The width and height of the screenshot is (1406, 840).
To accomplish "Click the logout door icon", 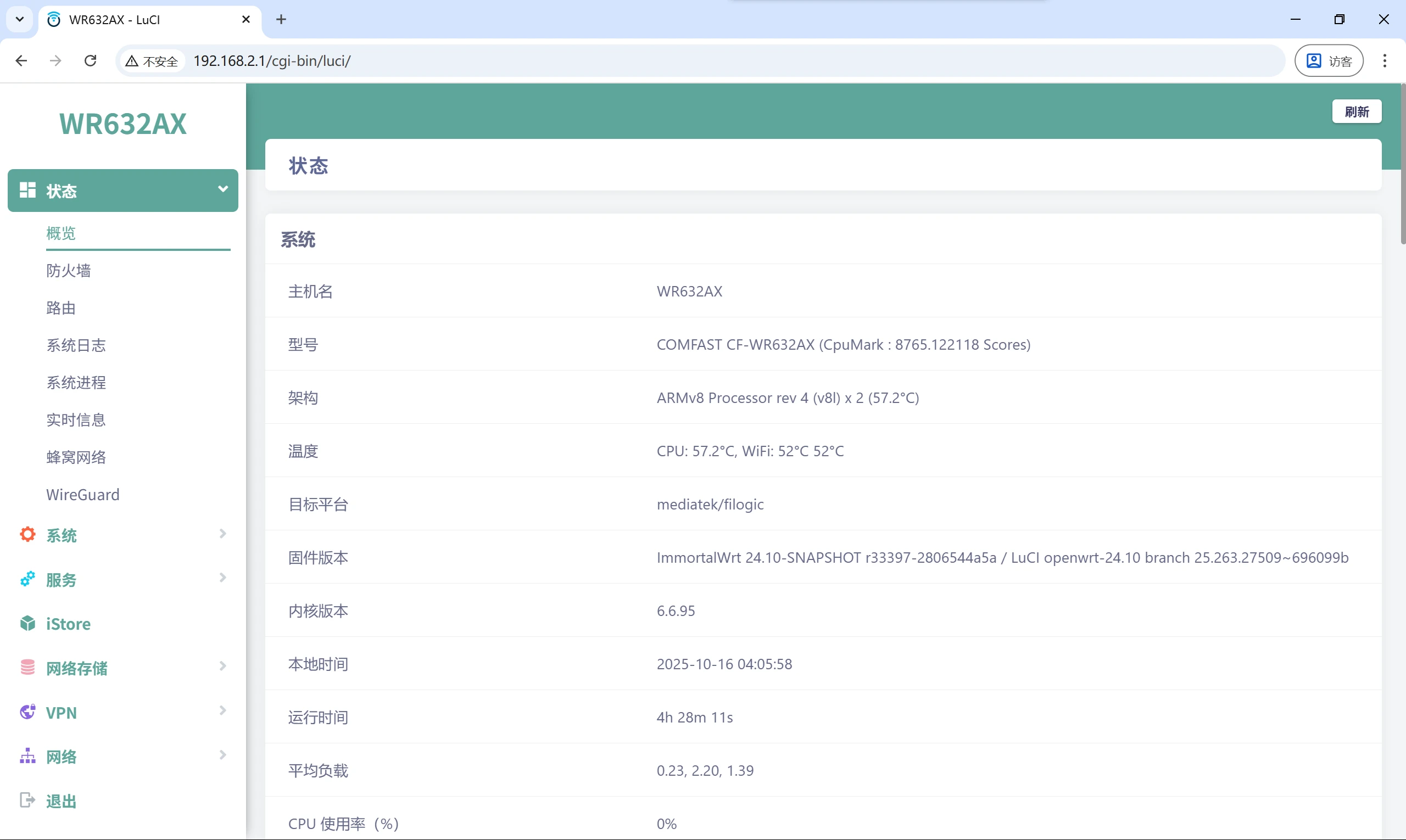I will pos(27,800).
